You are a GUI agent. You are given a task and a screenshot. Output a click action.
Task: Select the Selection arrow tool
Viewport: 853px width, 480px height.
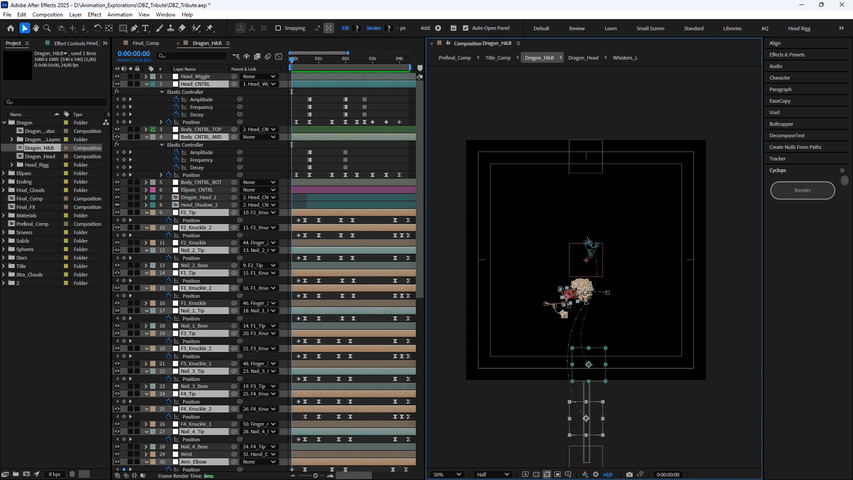pyautogui.click(x=24, y=28)
